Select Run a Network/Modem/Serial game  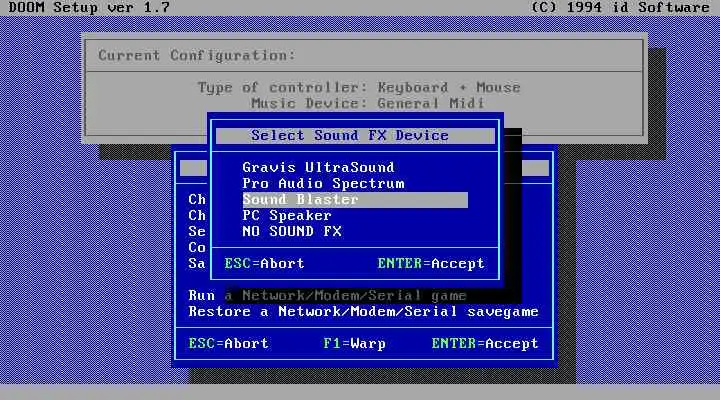coord(327,296)
